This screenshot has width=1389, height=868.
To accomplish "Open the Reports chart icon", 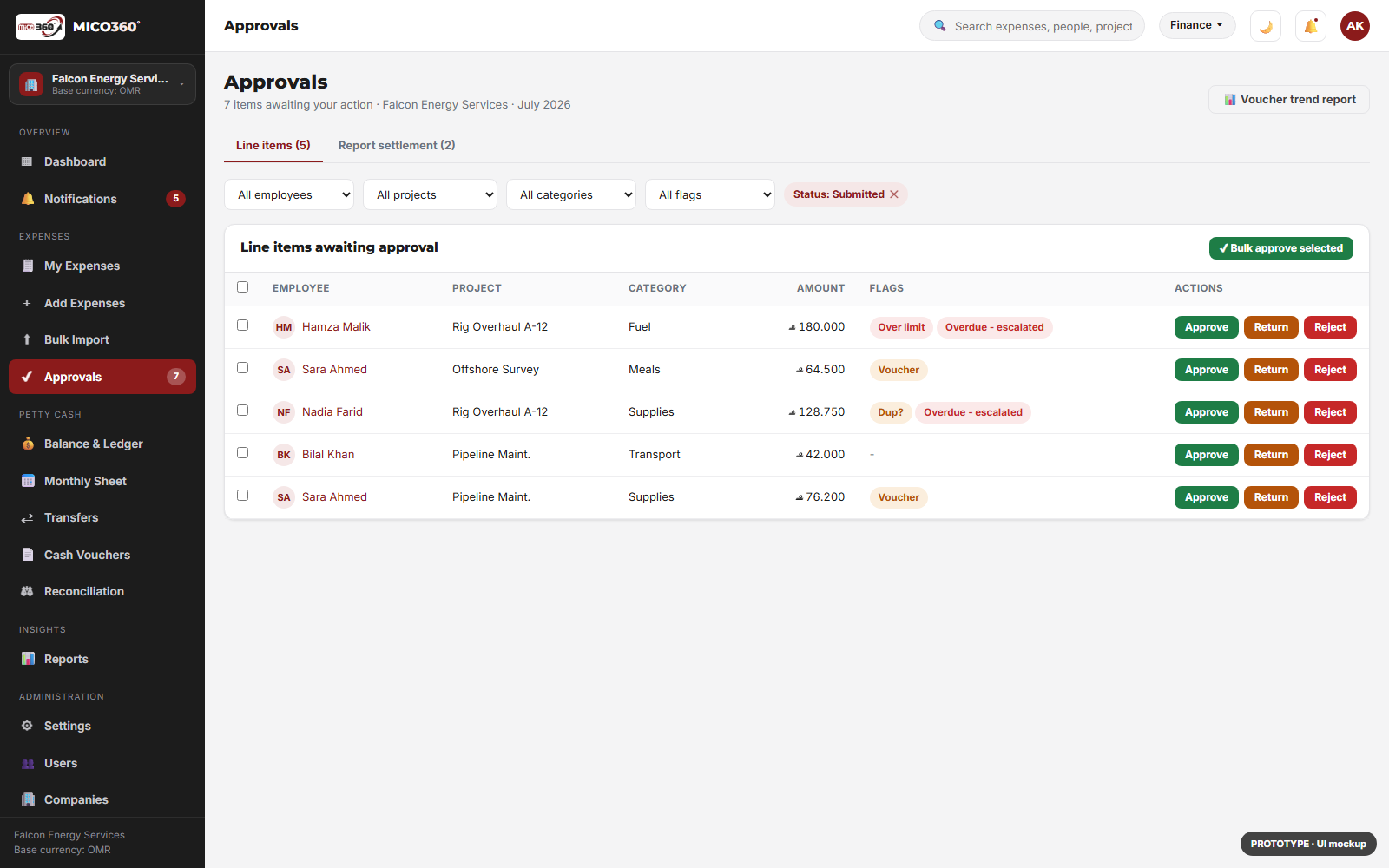I will click(27, 659).
